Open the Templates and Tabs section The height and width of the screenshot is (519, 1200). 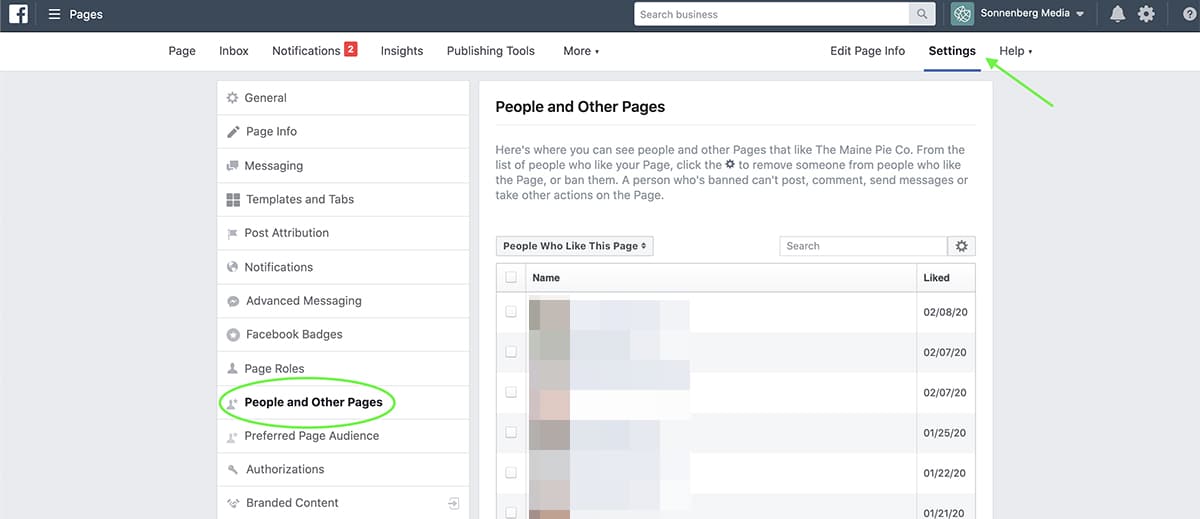(x=343, y=200)
